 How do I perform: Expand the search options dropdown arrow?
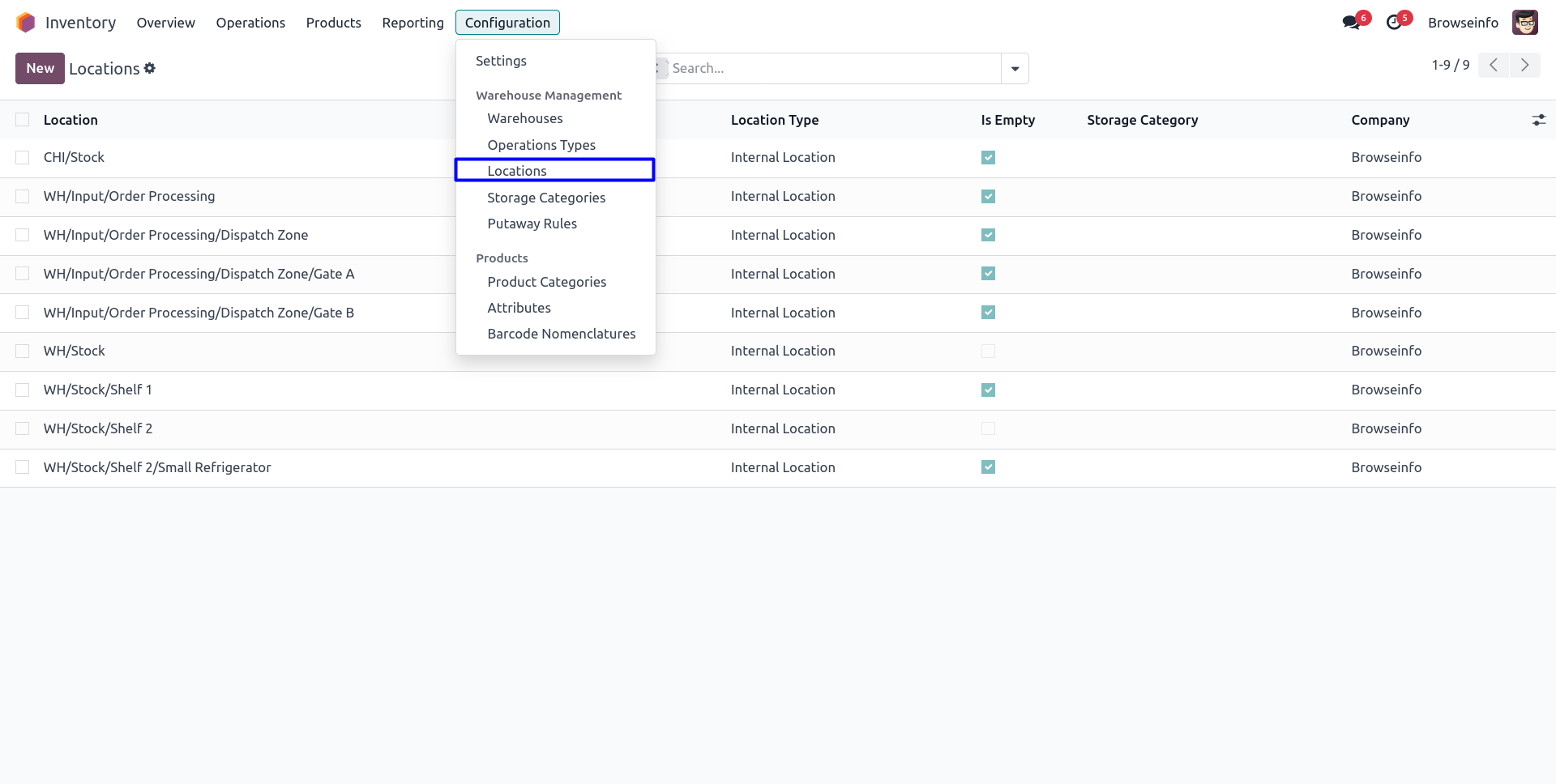click(1015, 69)
